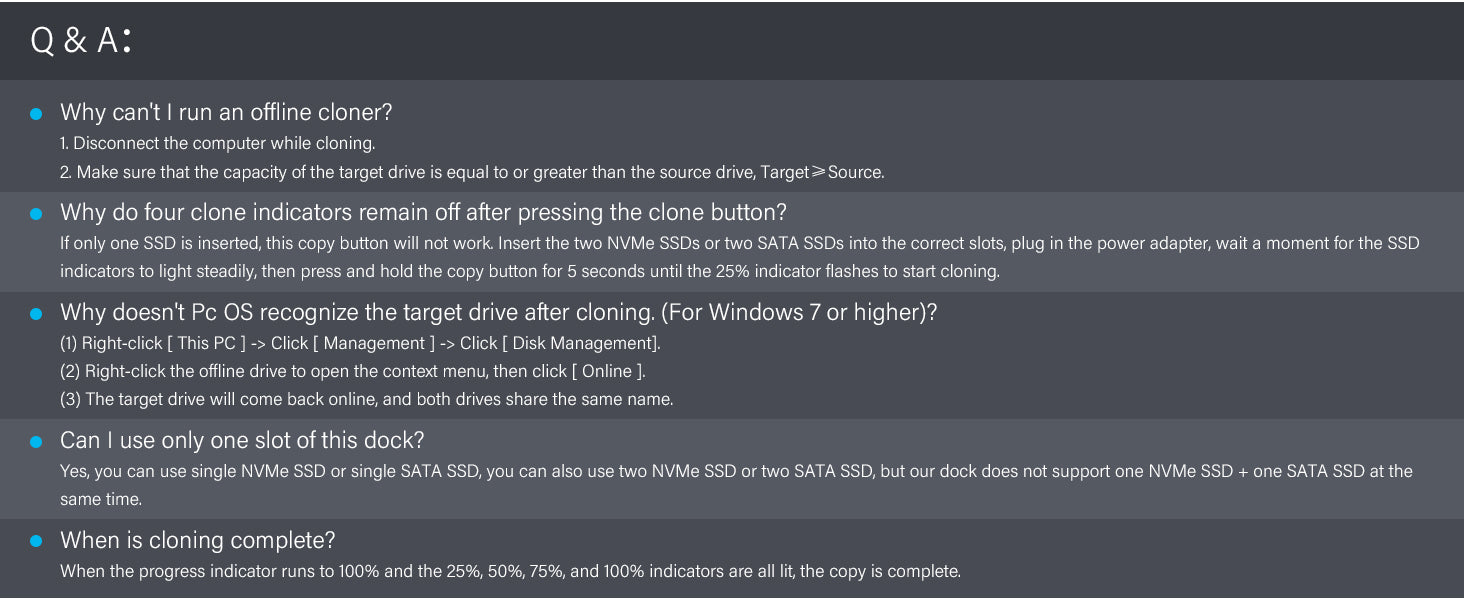Viewport: 1464px width, 600px height.
Task: Click the line 'The target drive will come back online'
Action: (366, 399)
